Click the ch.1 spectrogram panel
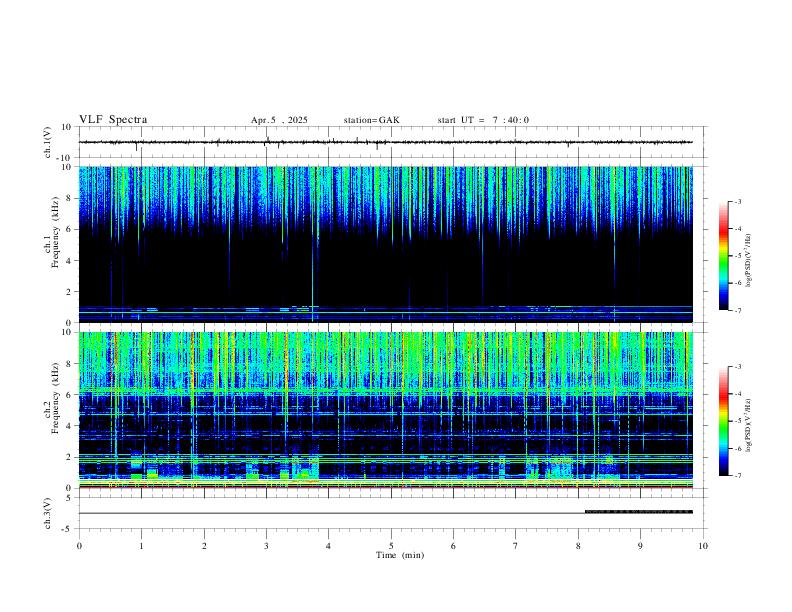This screenshot has width=792, height=612. coord(385,244)
